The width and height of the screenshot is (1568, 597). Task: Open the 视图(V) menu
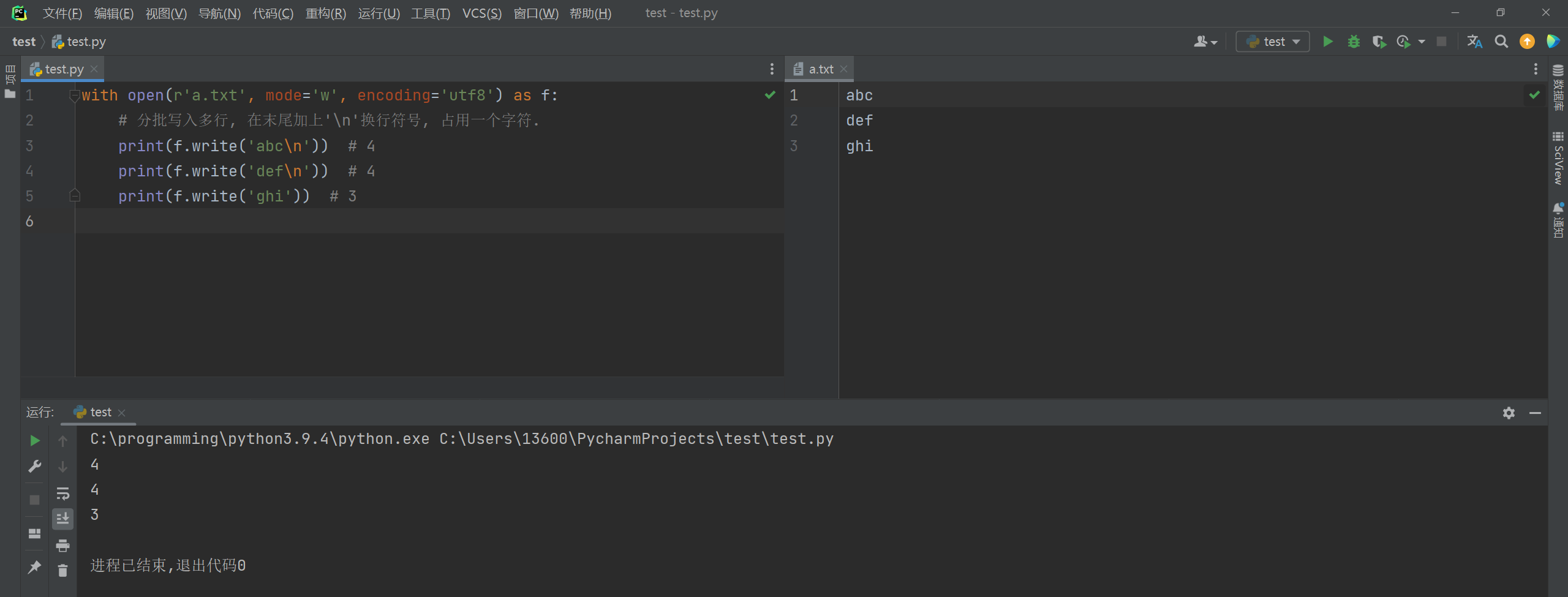point(166,13)
